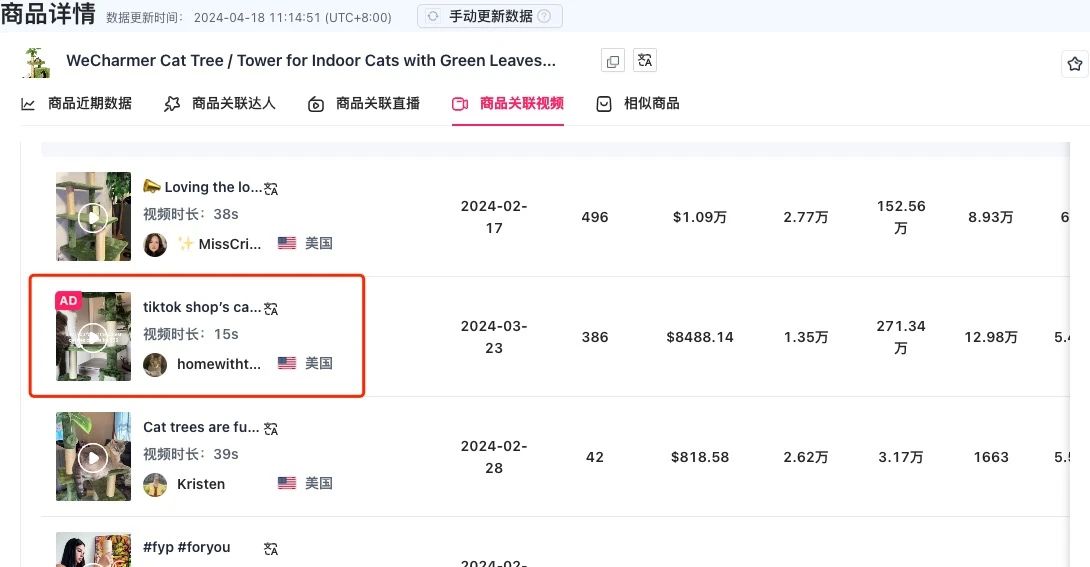The width and height of the screenshot is (1090, 567).
Task: Play the MissCri cat tree video
Action: click(x=93, y=217)
